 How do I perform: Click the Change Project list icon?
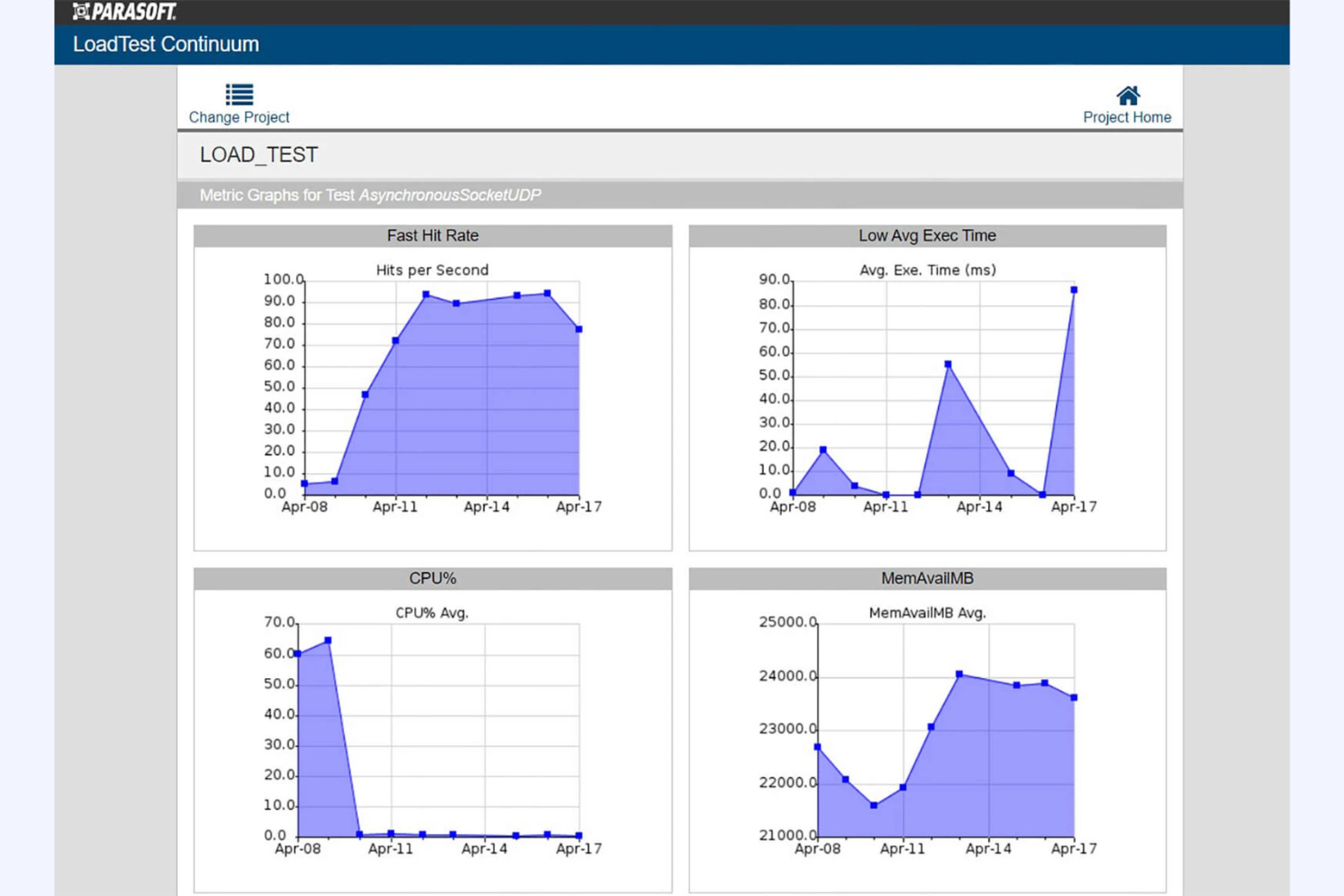coord(238,92)
